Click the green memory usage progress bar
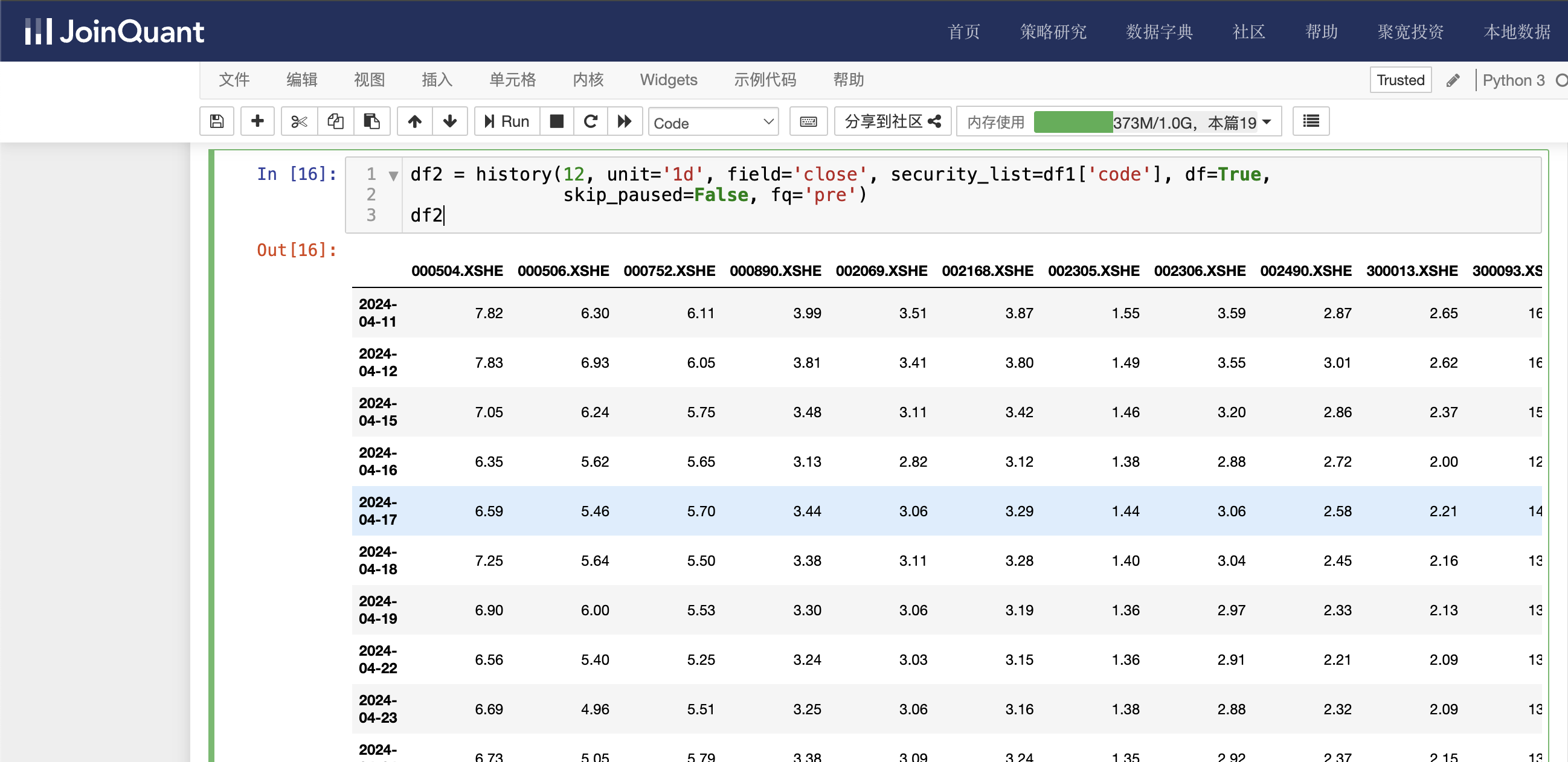The image size is (1568, 762). (1073, 123)
